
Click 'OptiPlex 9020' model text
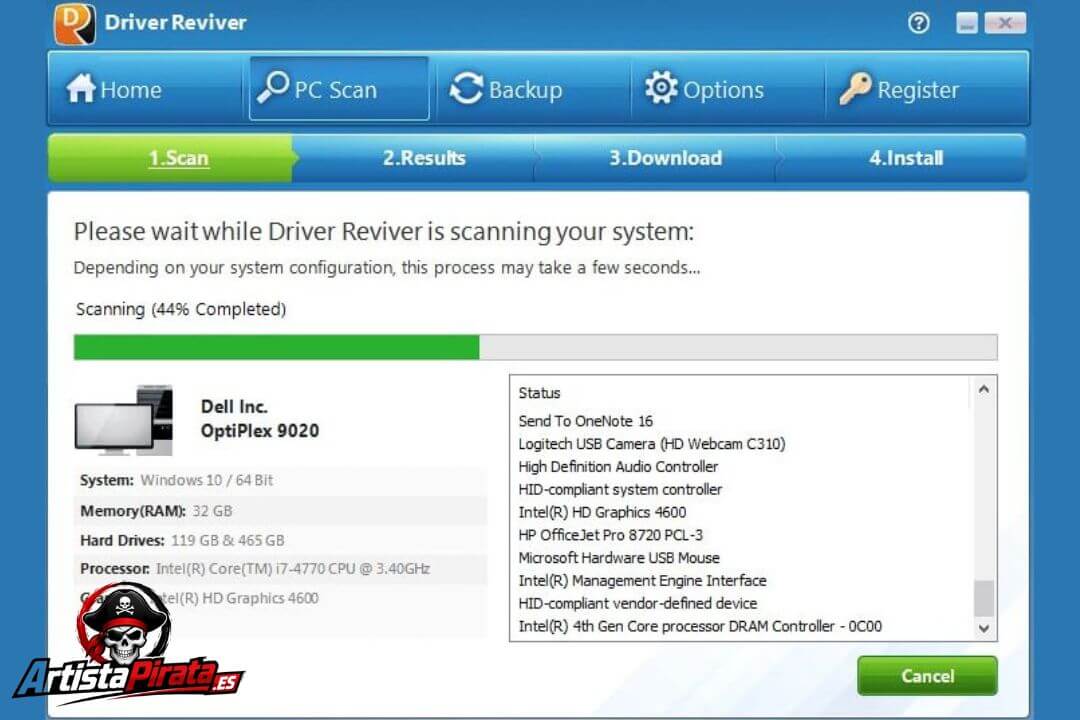tap(260, 431)
